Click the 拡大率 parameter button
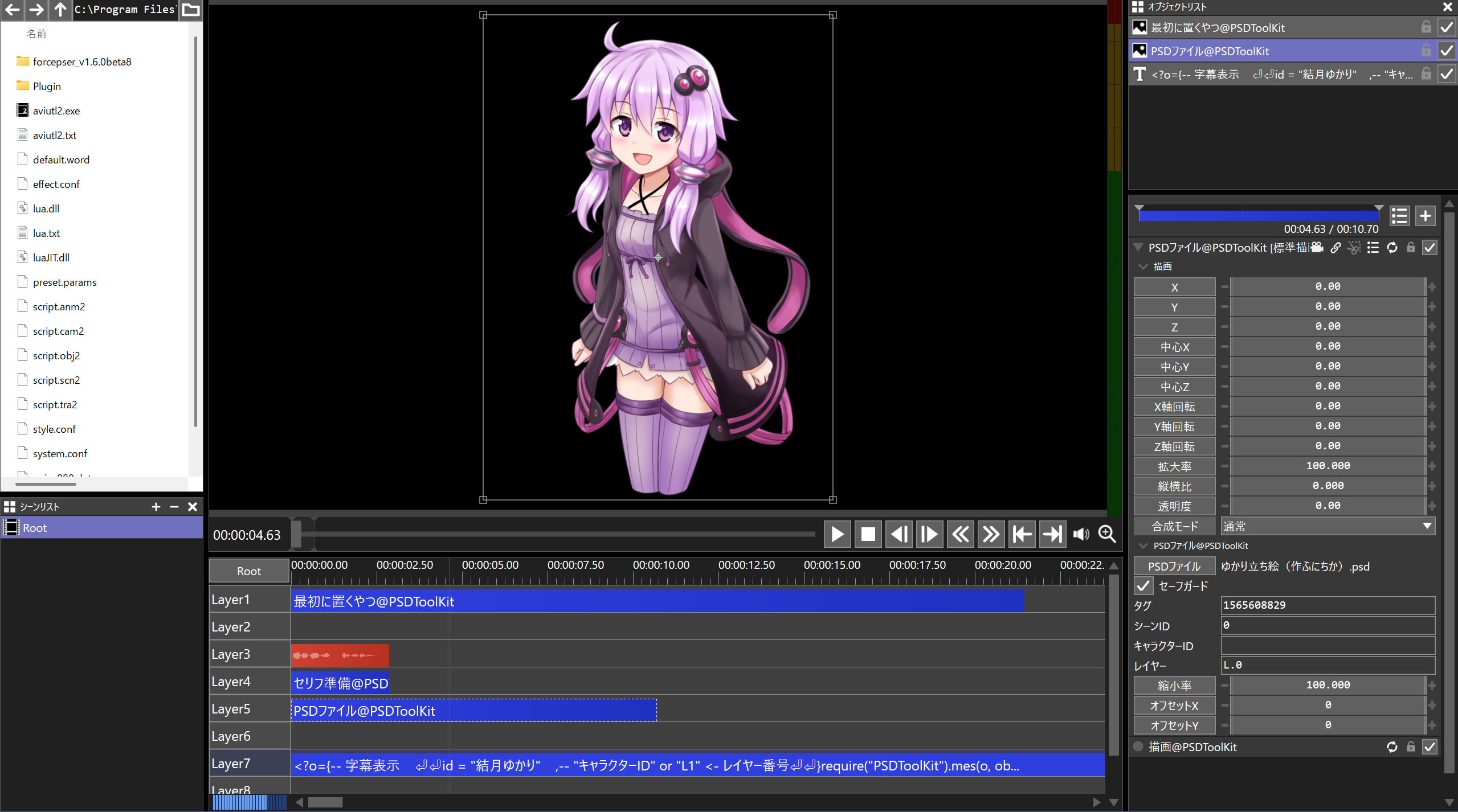The height and width of the screenshot is (812, 1458). pyautogui.click(x=1174, y=466)
